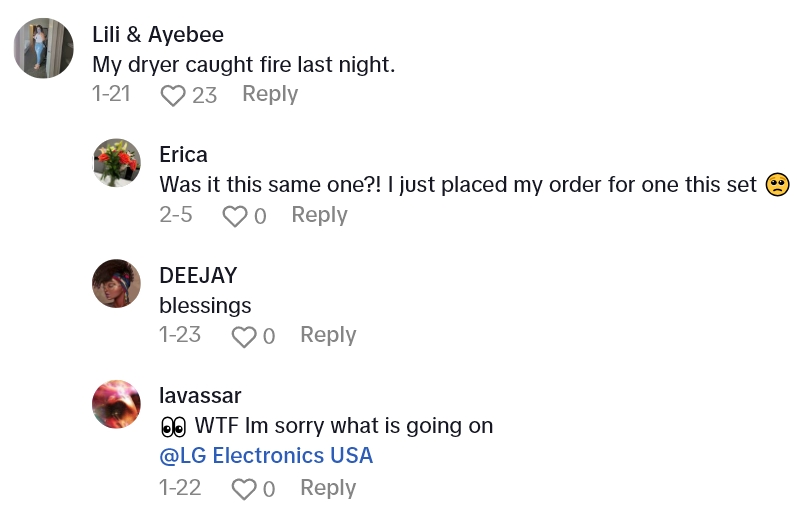Image resolution: width=797 pixels, height=516 pixels.
Task: Click the Erica username
Action: [184, 155]
